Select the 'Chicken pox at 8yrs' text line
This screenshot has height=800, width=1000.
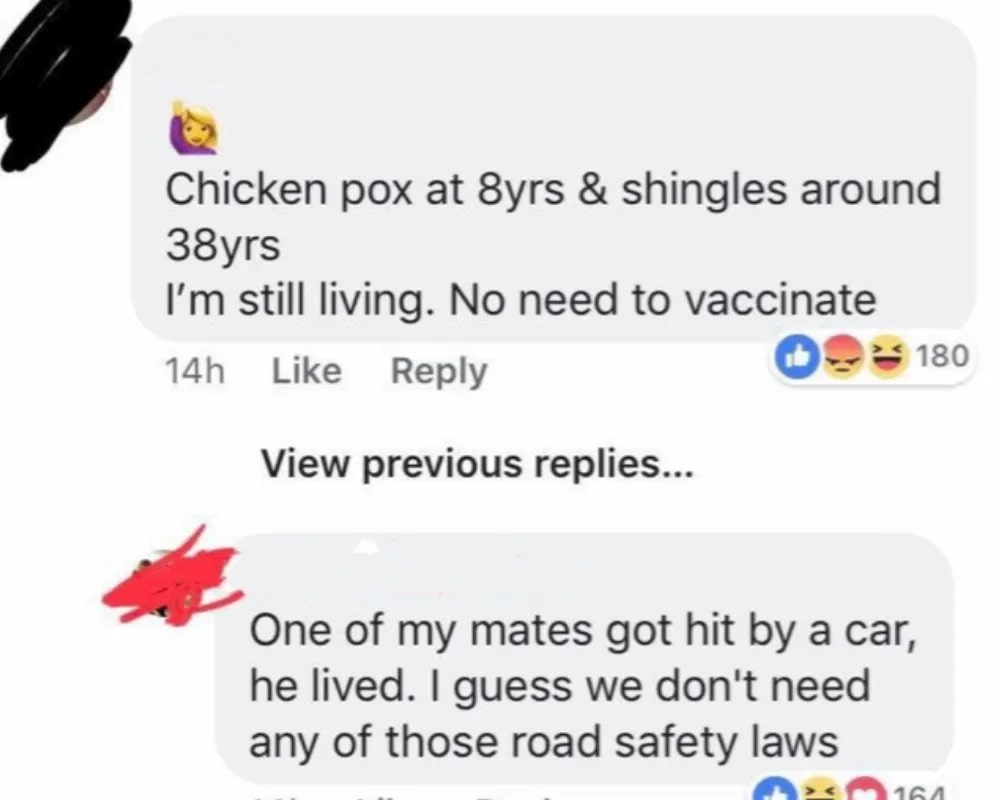coord(554,190)
